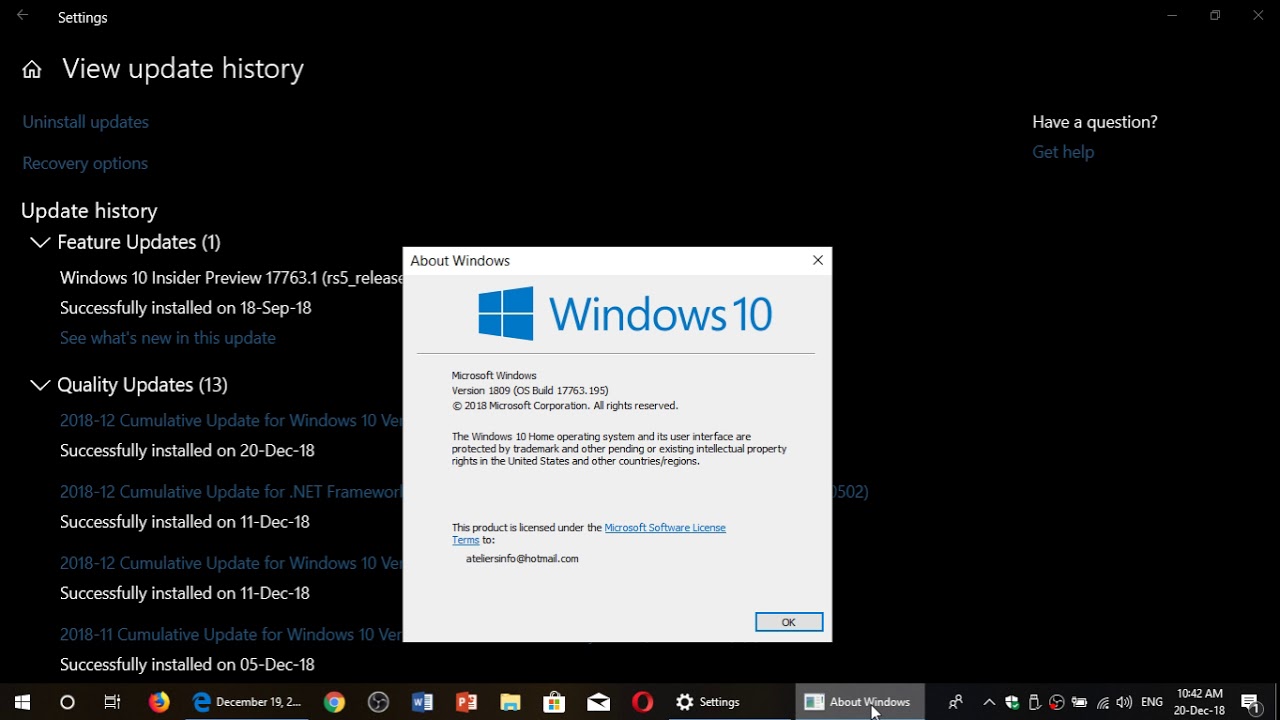Viewport: 1280px width, 720px height.
Task: Open volume control in tray
Action: tap(1124, 702)
